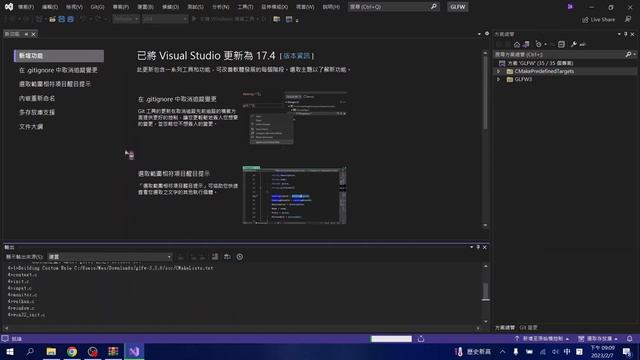Switch to Git Changes tab at panel bottom

pyautogui.click(x=528, y=328)
